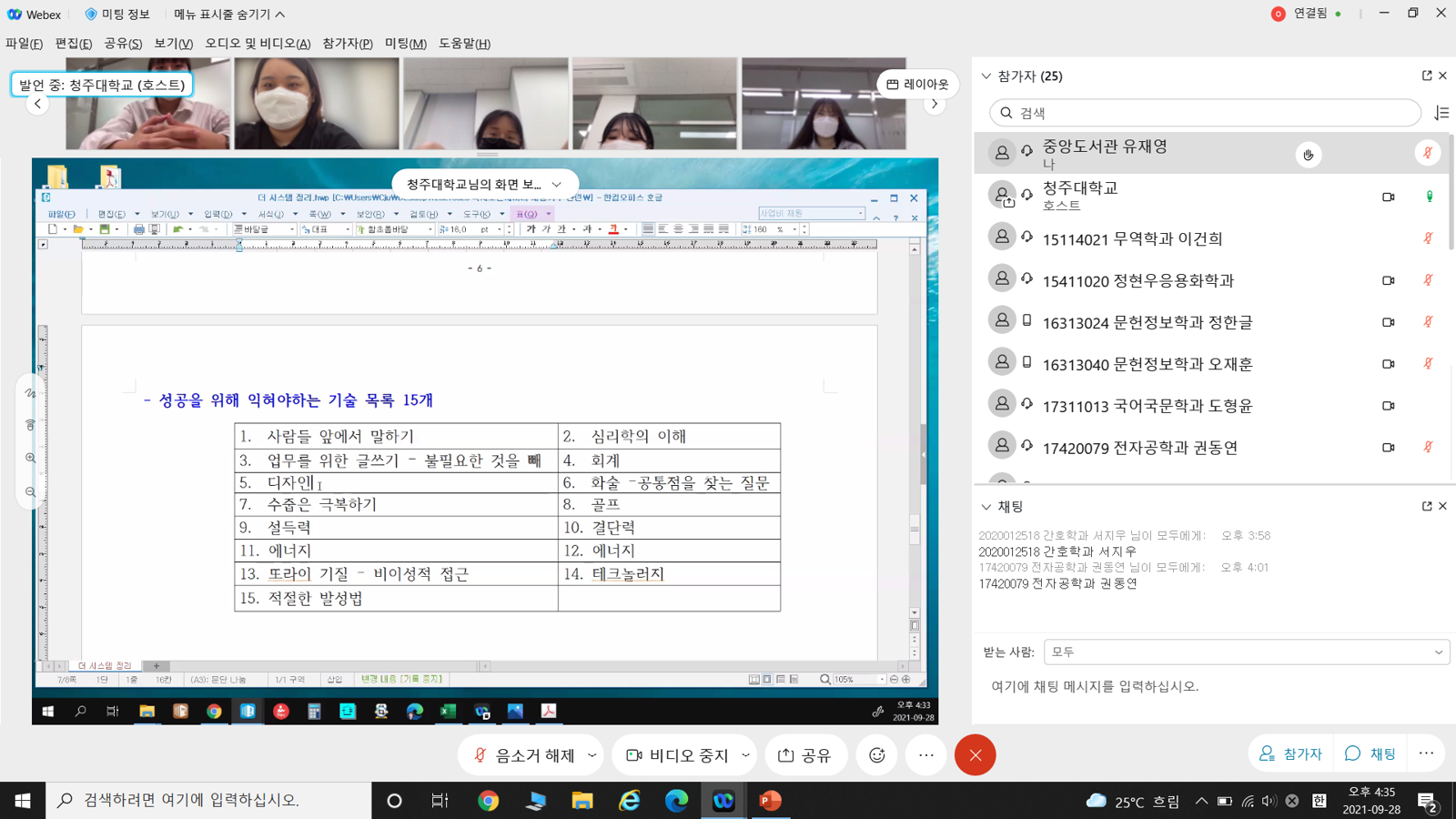
Task: Click the participant search field 검색
Action: pyautogui.click(x=1205, y=113)
